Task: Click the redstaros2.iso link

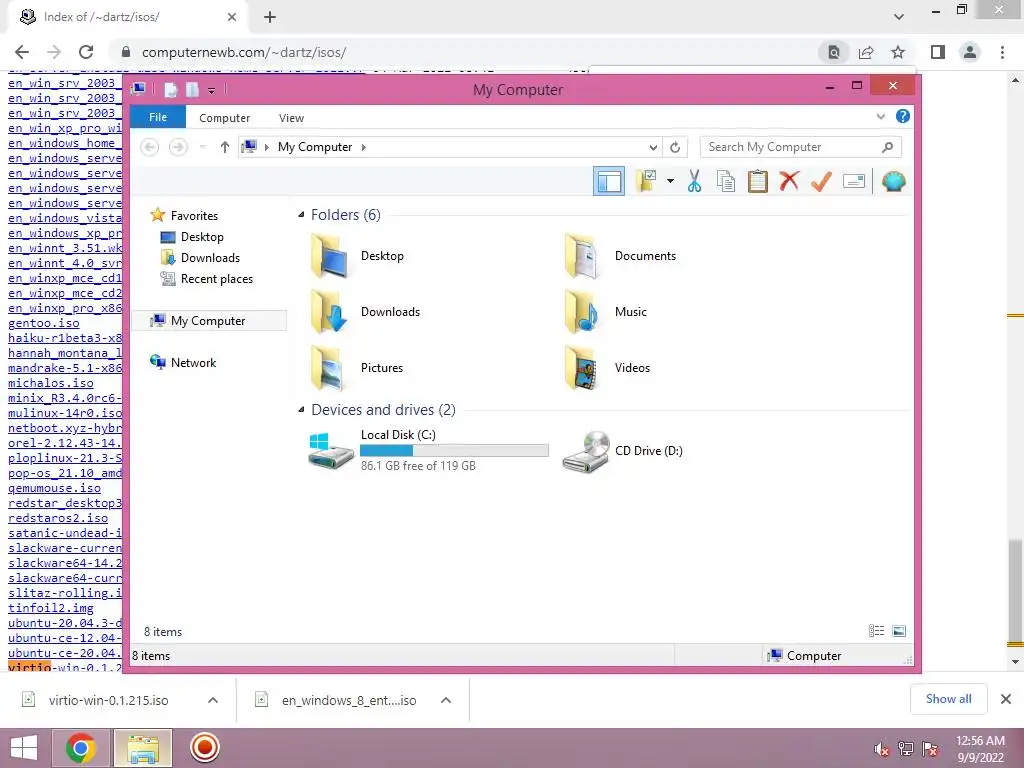Action: tap(58, 518)
